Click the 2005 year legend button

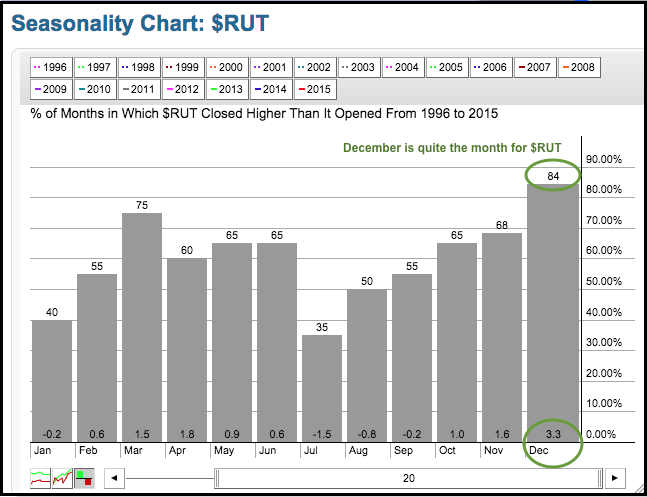click(x=446, y=67)
